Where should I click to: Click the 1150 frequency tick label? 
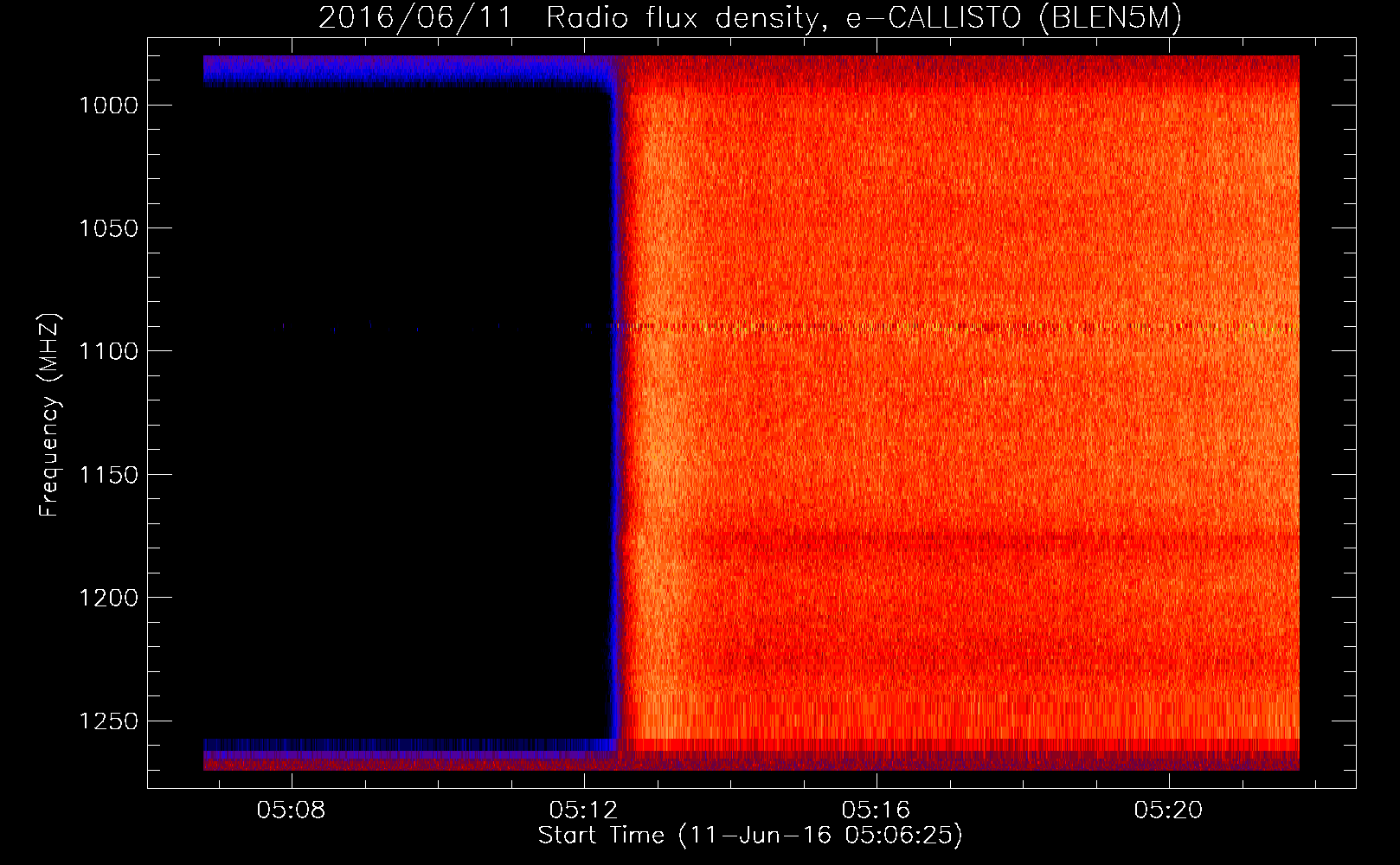(x=108, y=475)
